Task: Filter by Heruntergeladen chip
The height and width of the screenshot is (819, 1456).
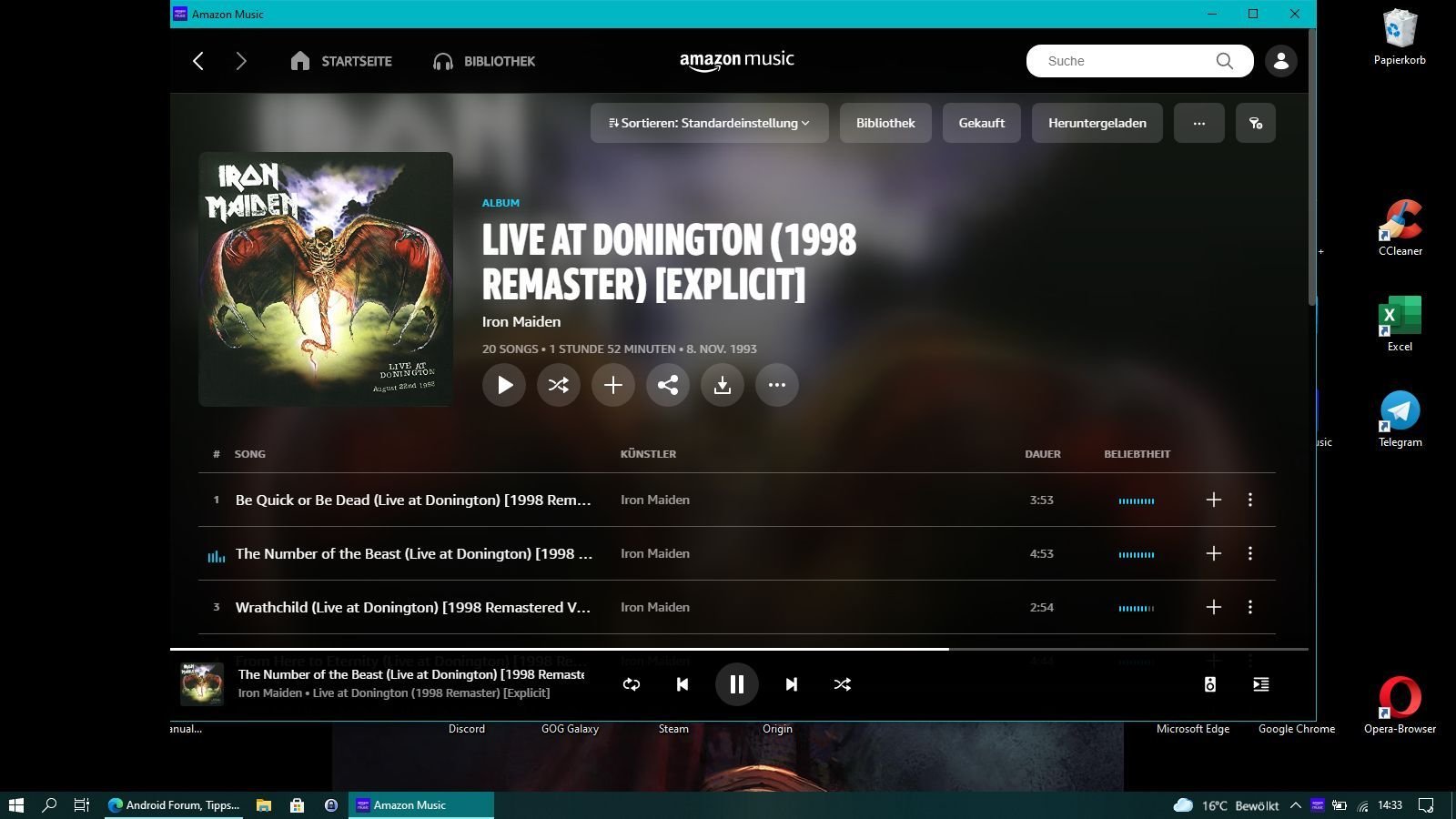Action: tap(1097, 123)
